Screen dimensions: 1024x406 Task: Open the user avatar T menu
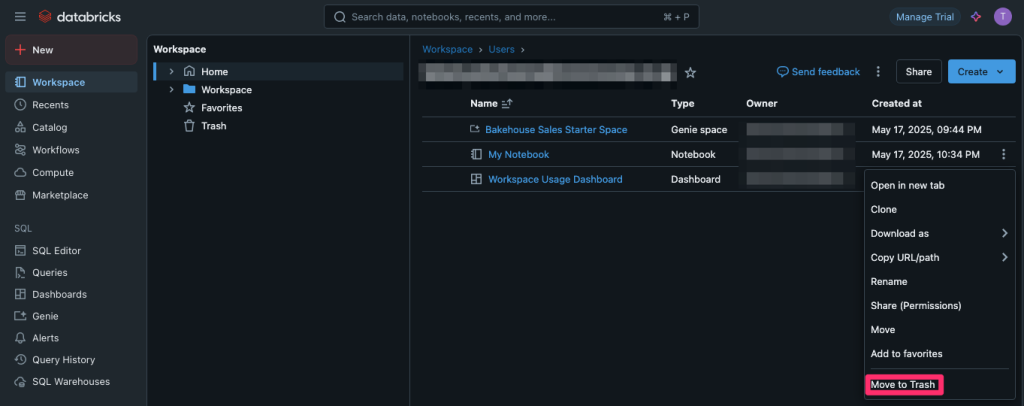tap(1002, 17)
